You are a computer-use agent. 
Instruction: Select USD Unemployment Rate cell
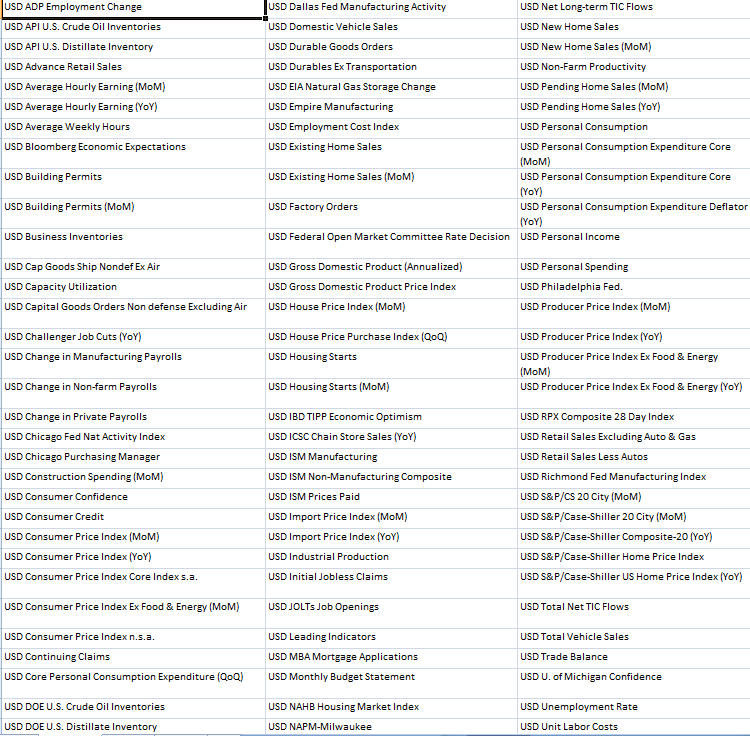pos(634,708)
